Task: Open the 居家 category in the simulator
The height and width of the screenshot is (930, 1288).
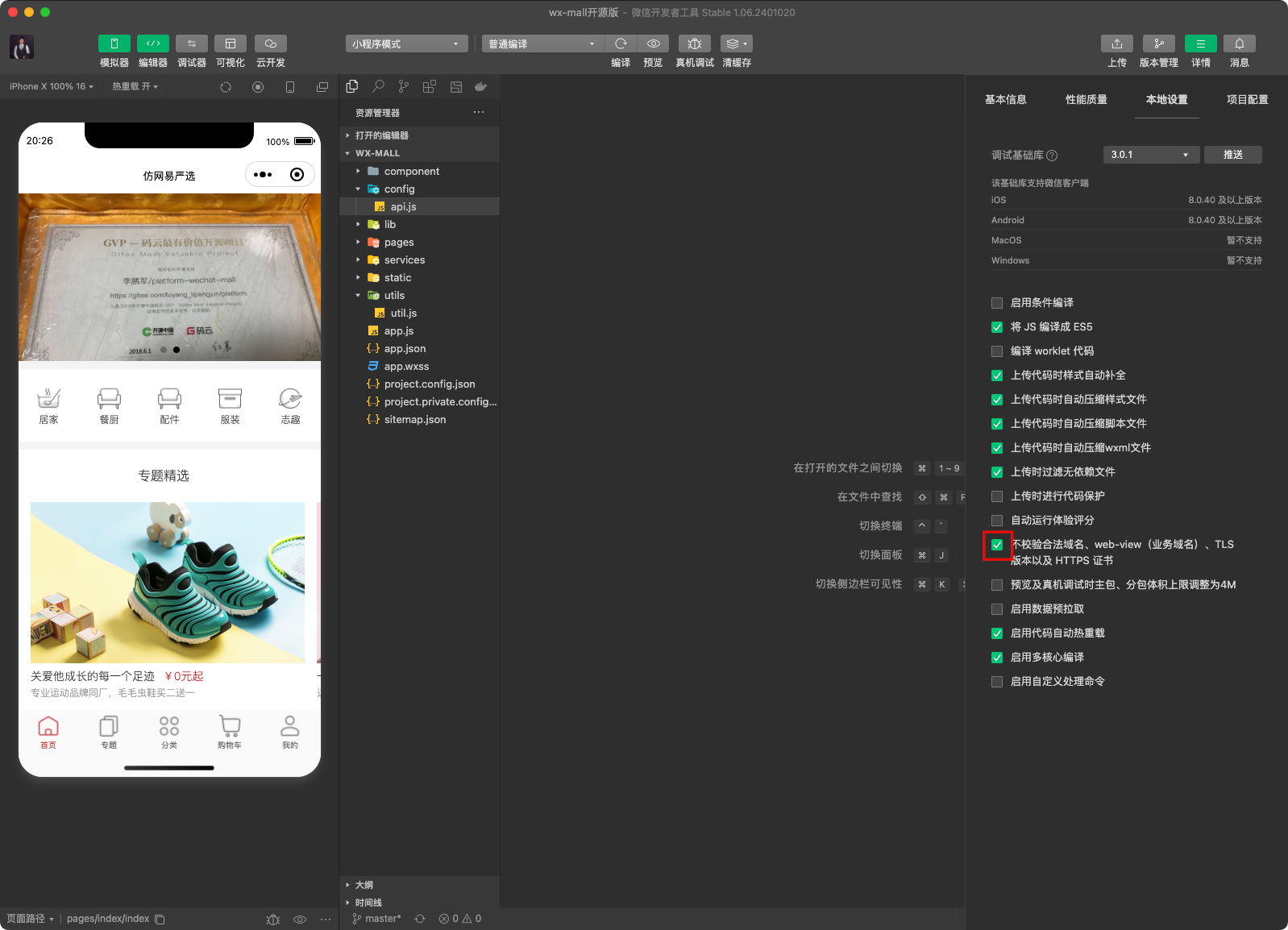Action: point(48,405)
